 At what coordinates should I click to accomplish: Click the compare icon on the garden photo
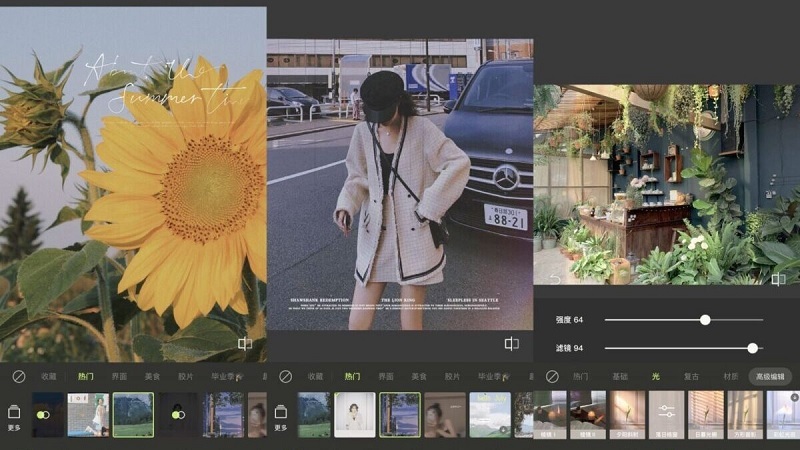click(778, 280)
